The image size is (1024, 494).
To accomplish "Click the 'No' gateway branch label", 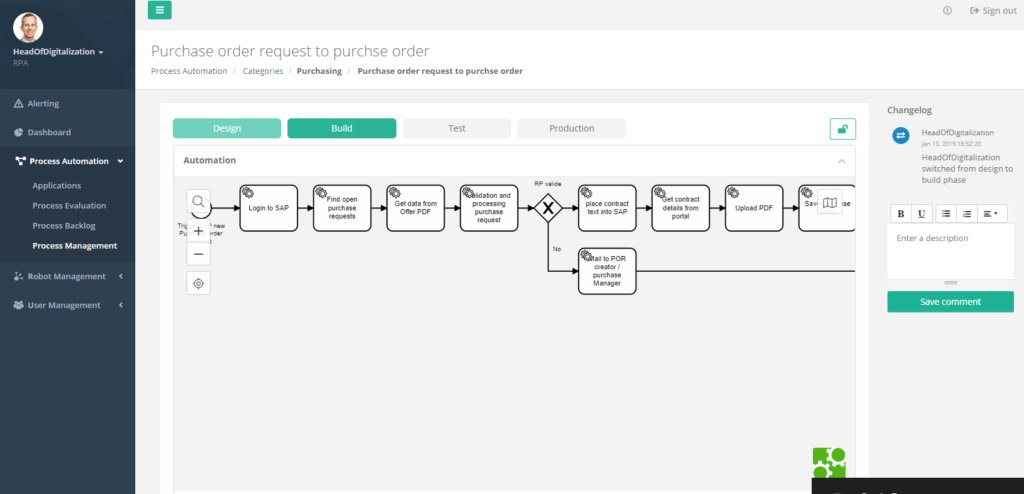I will point(557,249).
